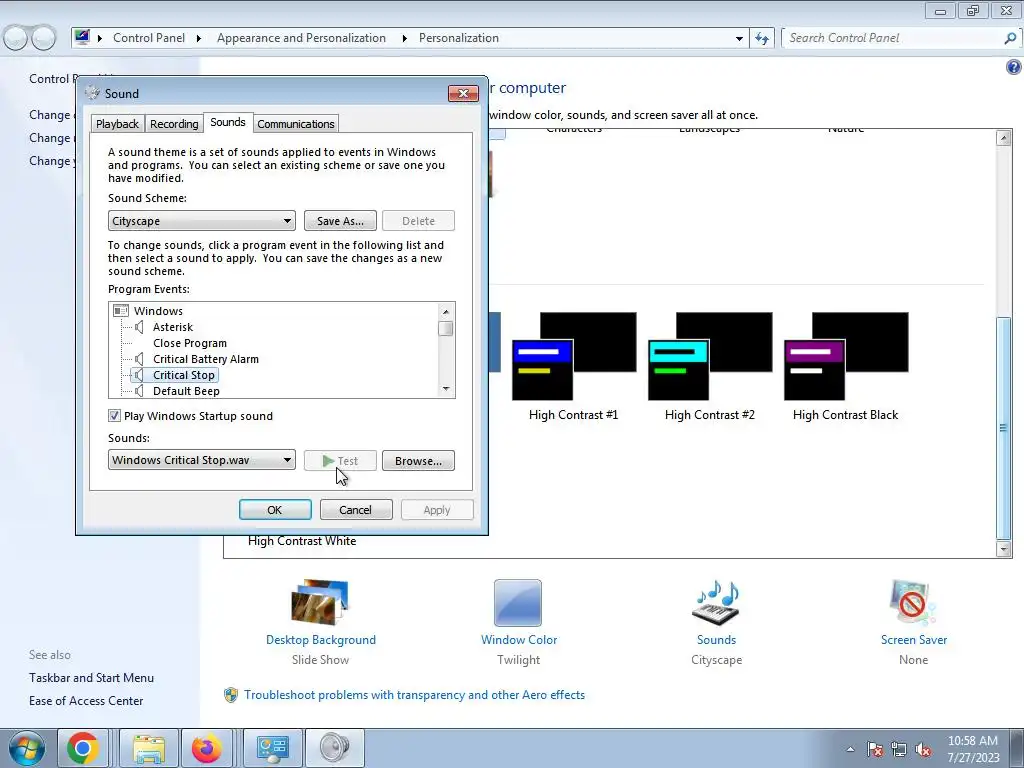Screen dimensions: 1024x768
Task: Click the Action Center flag tray icon
Action: (875, 749)
